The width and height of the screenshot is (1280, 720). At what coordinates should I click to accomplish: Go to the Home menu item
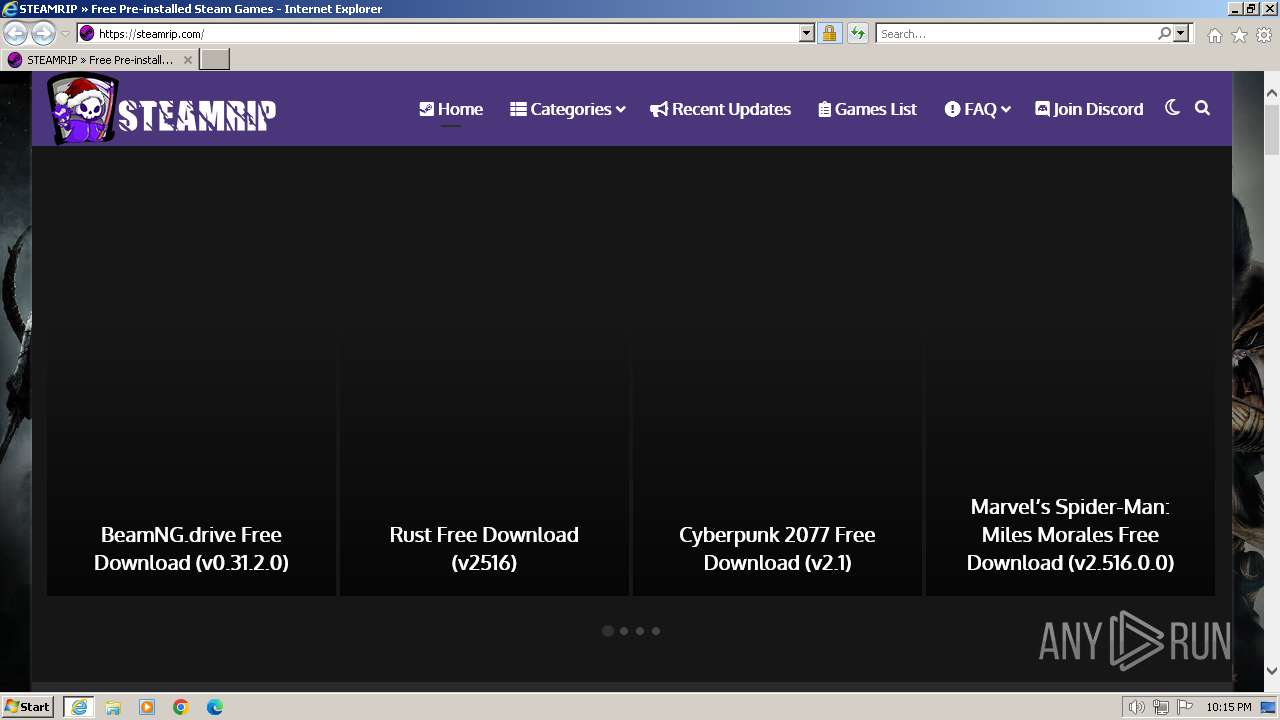(x=451, y=109)
